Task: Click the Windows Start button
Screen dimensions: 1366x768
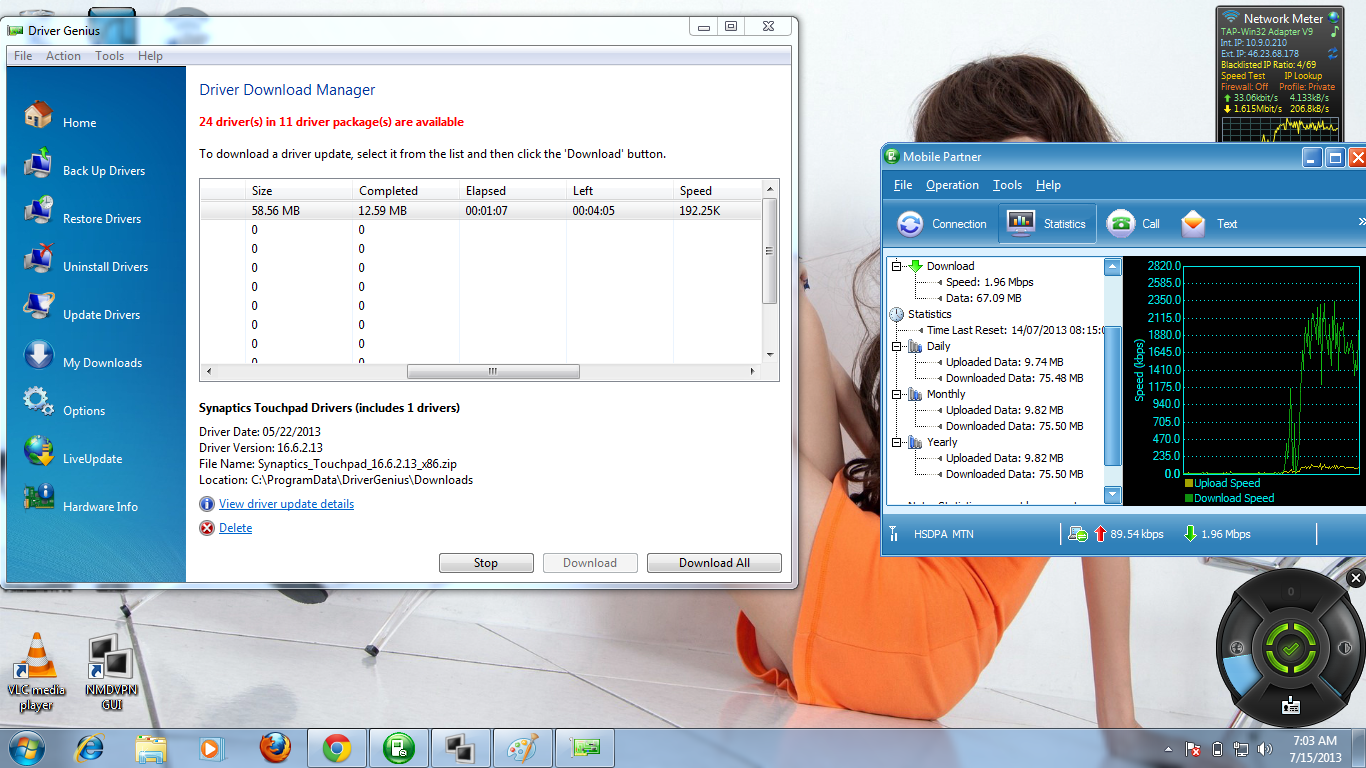Action: pyautogui.click(x=26, y=747)
